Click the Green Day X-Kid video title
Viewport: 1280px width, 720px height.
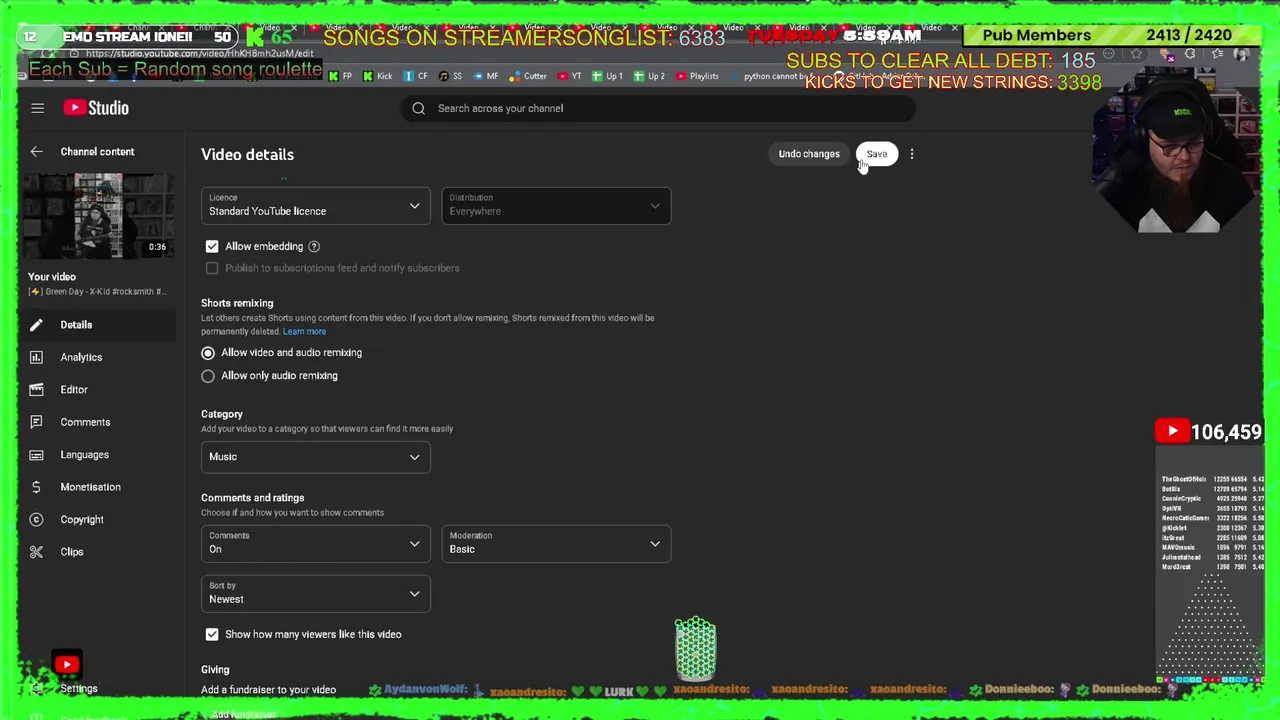(97, 292)
